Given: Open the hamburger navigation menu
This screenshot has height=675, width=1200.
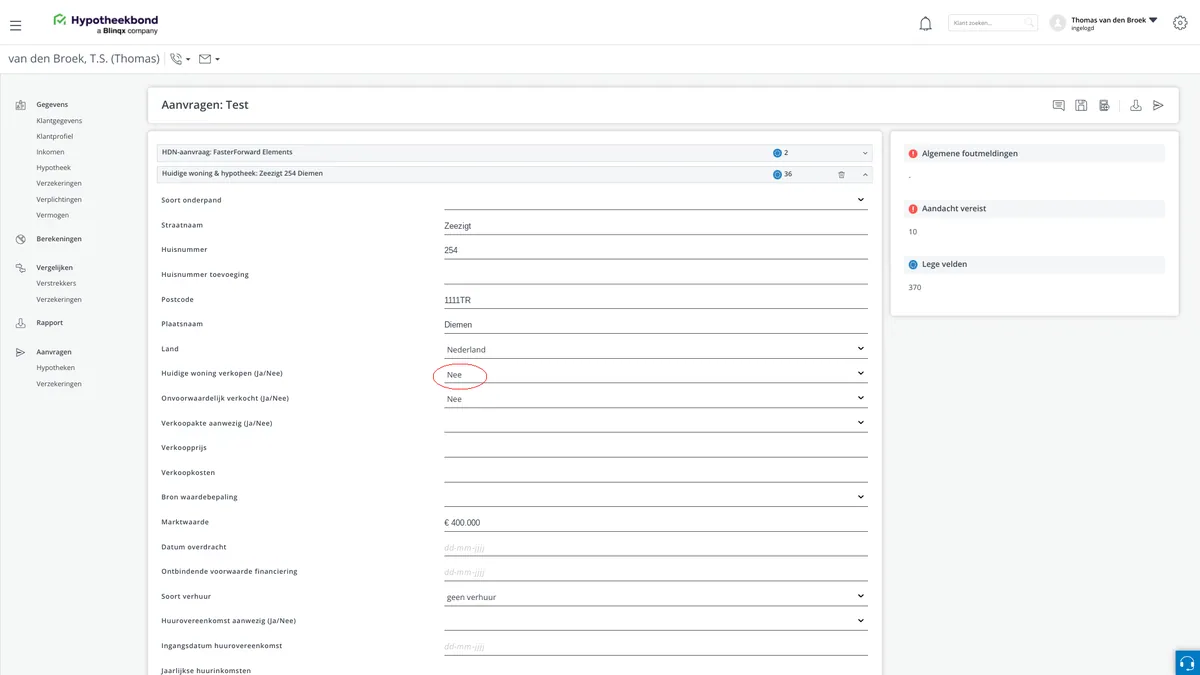Looking at the screenshot, I should click(x=15, y=25).
